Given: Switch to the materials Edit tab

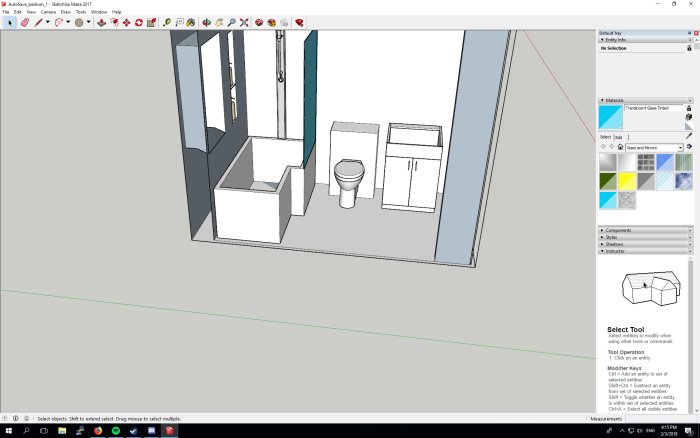Looking at the screenshot, I should coord(619,137).
